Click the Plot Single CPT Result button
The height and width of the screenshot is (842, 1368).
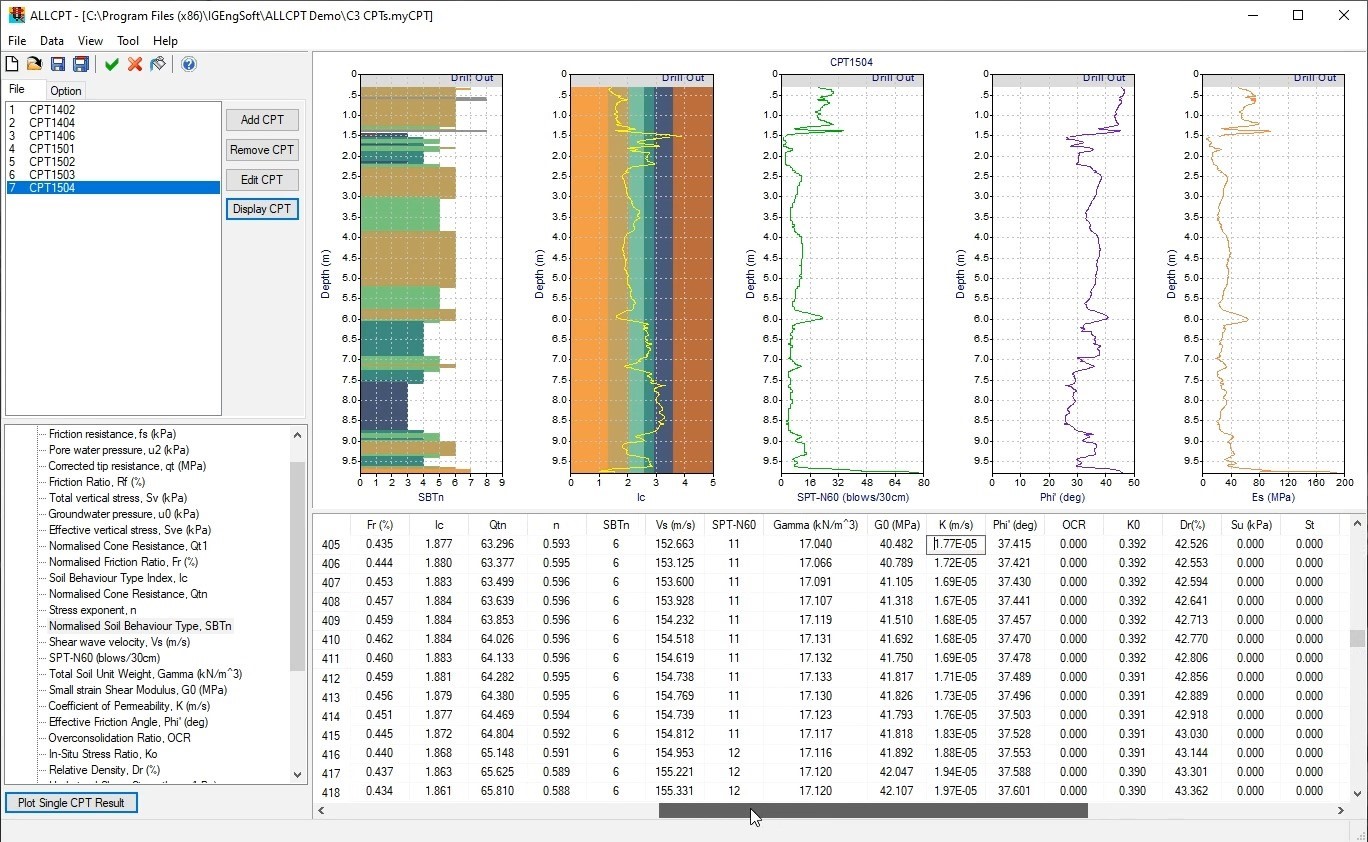click(71, 803)
